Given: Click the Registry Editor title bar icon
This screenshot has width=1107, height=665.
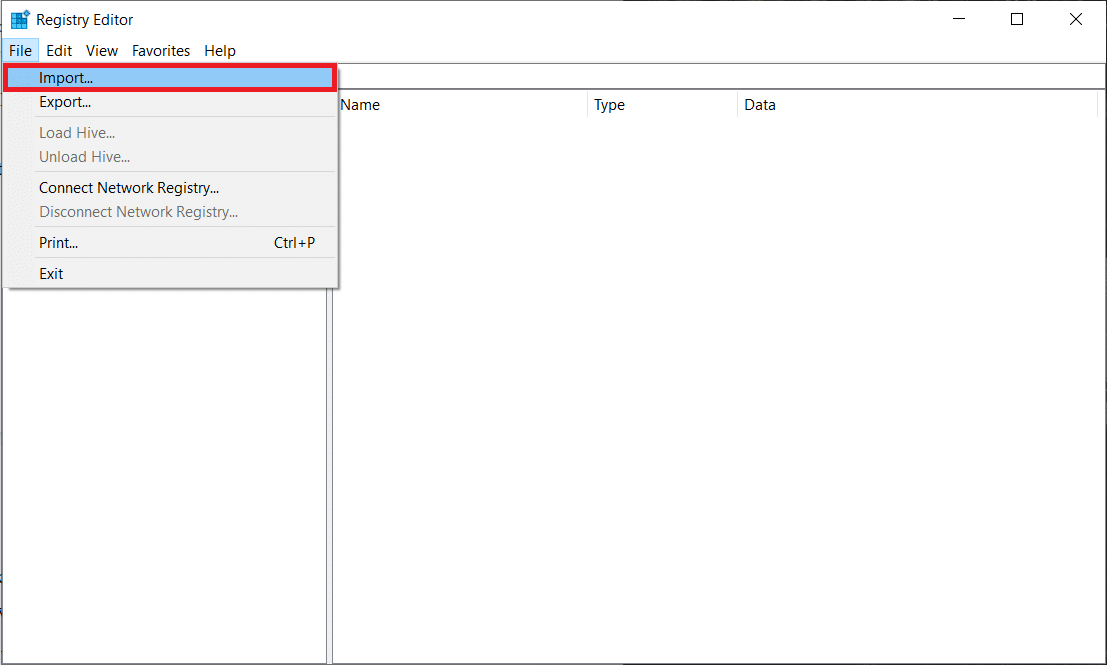Looking at the screenshot, I should click(20, 20).
